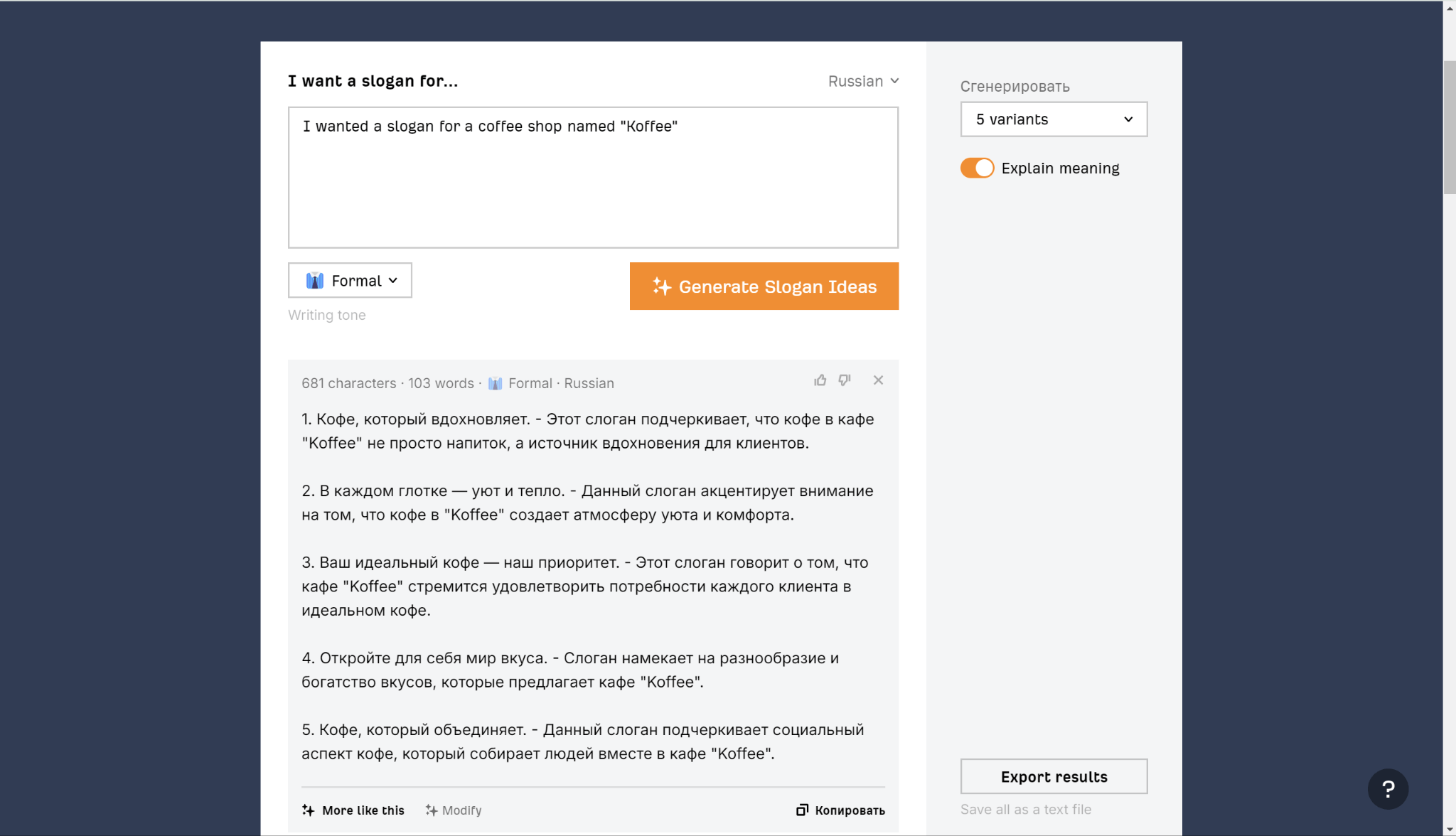This screenshot has height=836, width=1456.
Task: Click the sparkle icon next to Modify
Action: click(x=431, y=810)
